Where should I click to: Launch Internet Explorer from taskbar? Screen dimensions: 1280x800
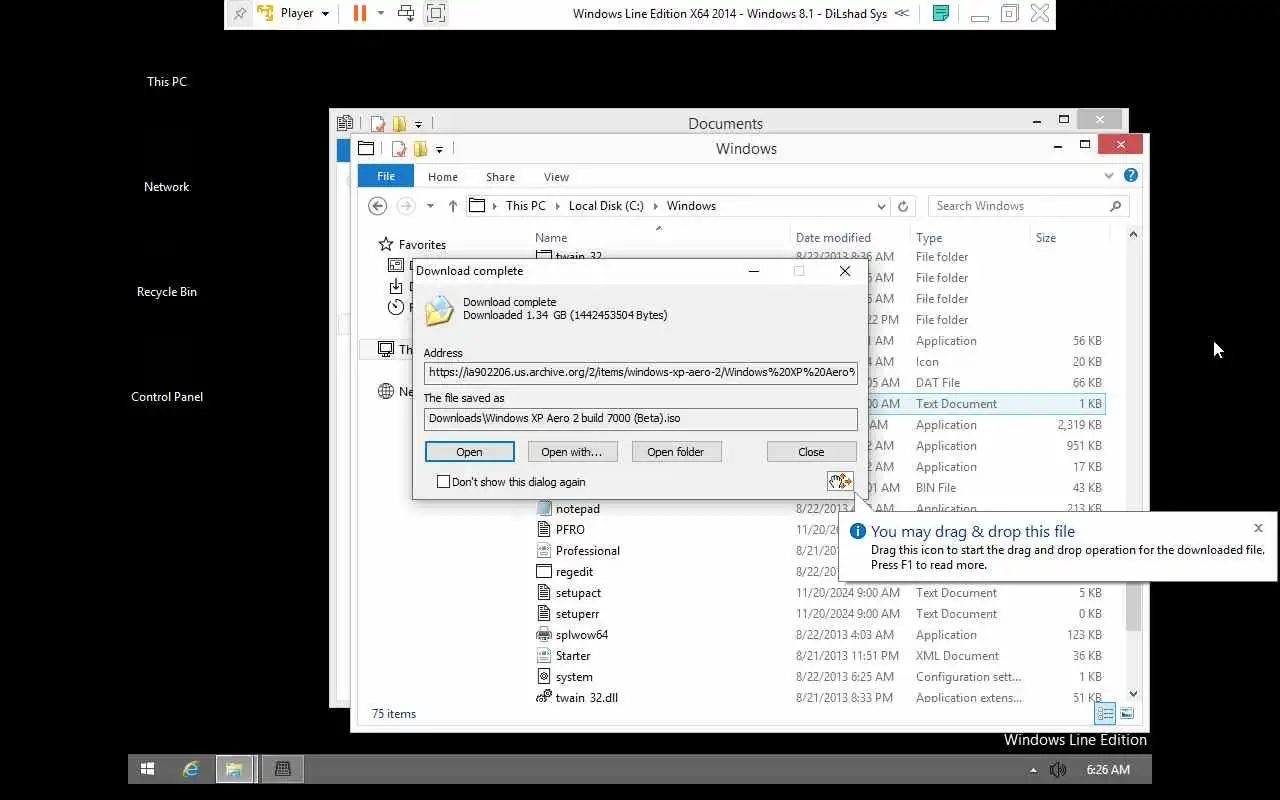tap(191, 769)
